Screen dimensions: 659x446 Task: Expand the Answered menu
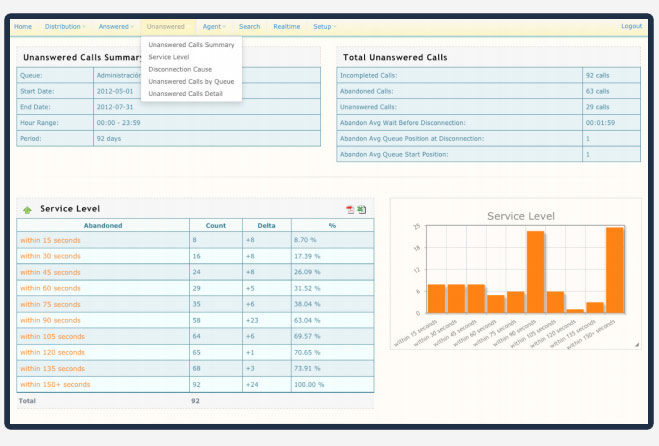116,26
